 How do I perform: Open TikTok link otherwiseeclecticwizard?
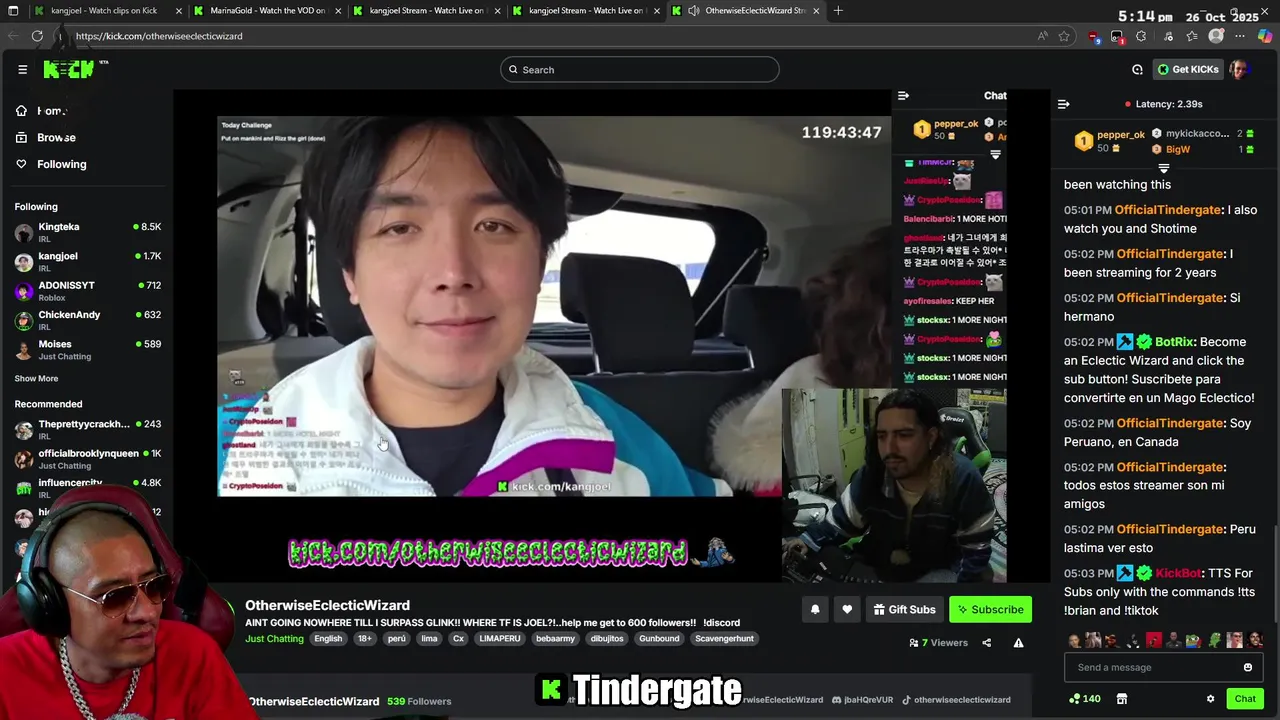click(955, 700)
